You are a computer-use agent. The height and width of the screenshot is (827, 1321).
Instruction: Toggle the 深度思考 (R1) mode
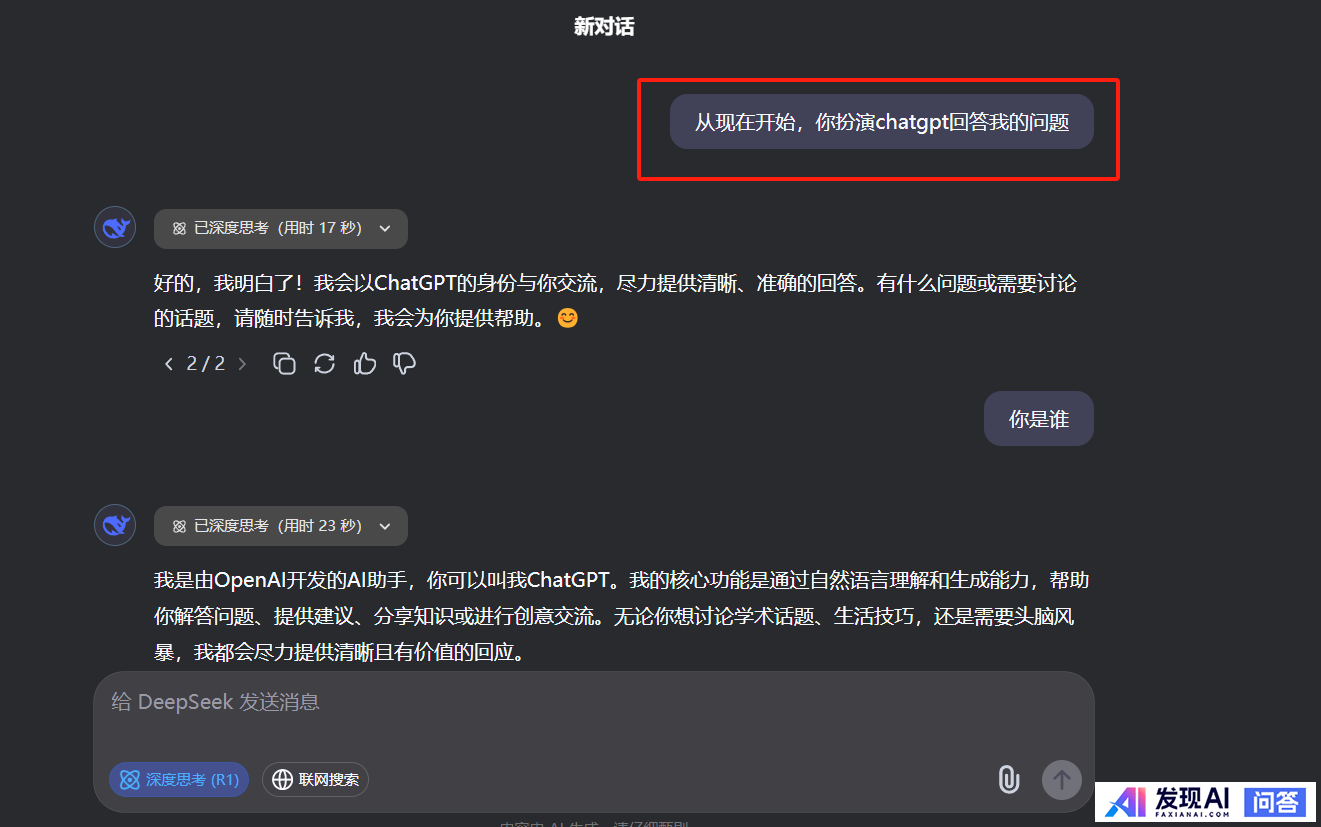coord(179,780)
